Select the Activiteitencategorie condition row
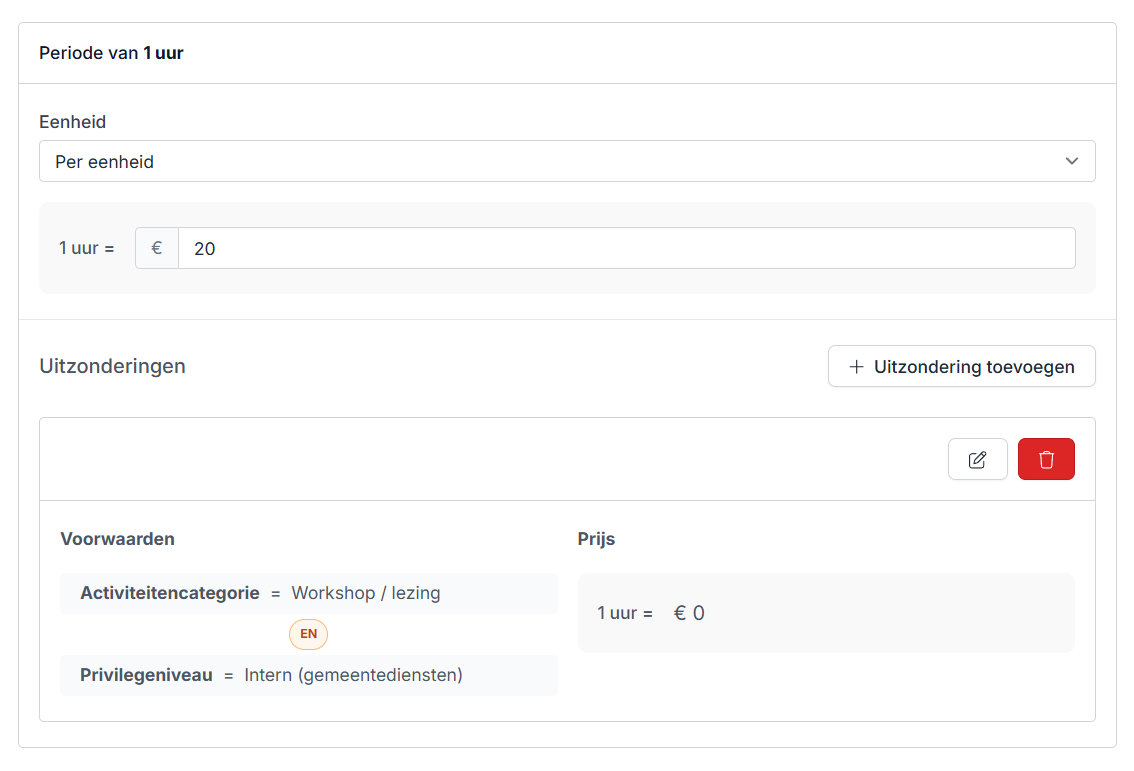This screenshot has height=771, width=1134. 308,593
